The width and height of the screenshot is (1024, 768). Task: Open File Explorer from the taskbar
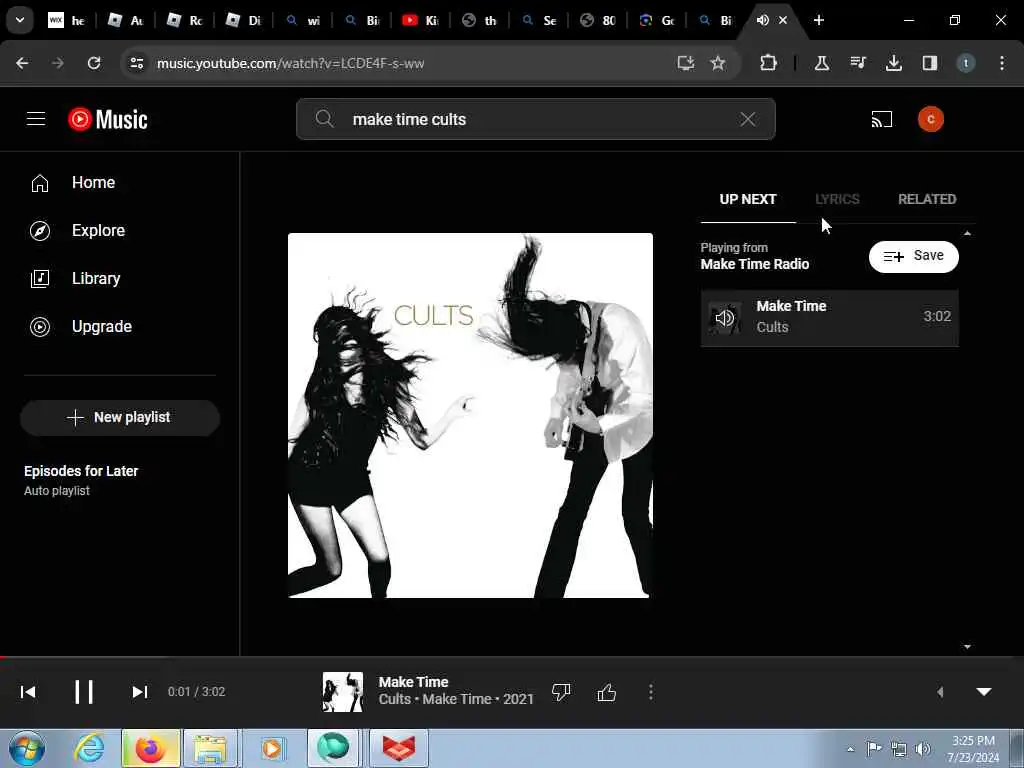[210, 748]
